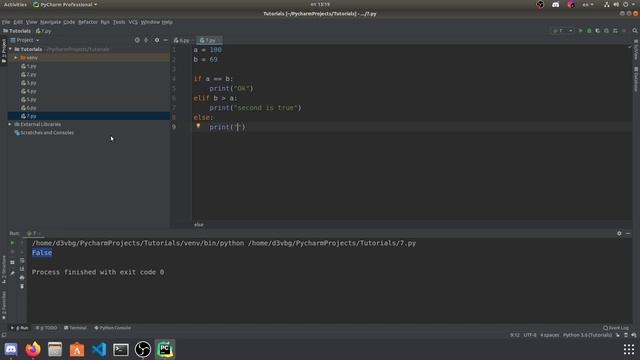Image resolution: width=640 pixels, height=360 pixels.
Task: Open the File menu
Action: (x=6, y=22)
